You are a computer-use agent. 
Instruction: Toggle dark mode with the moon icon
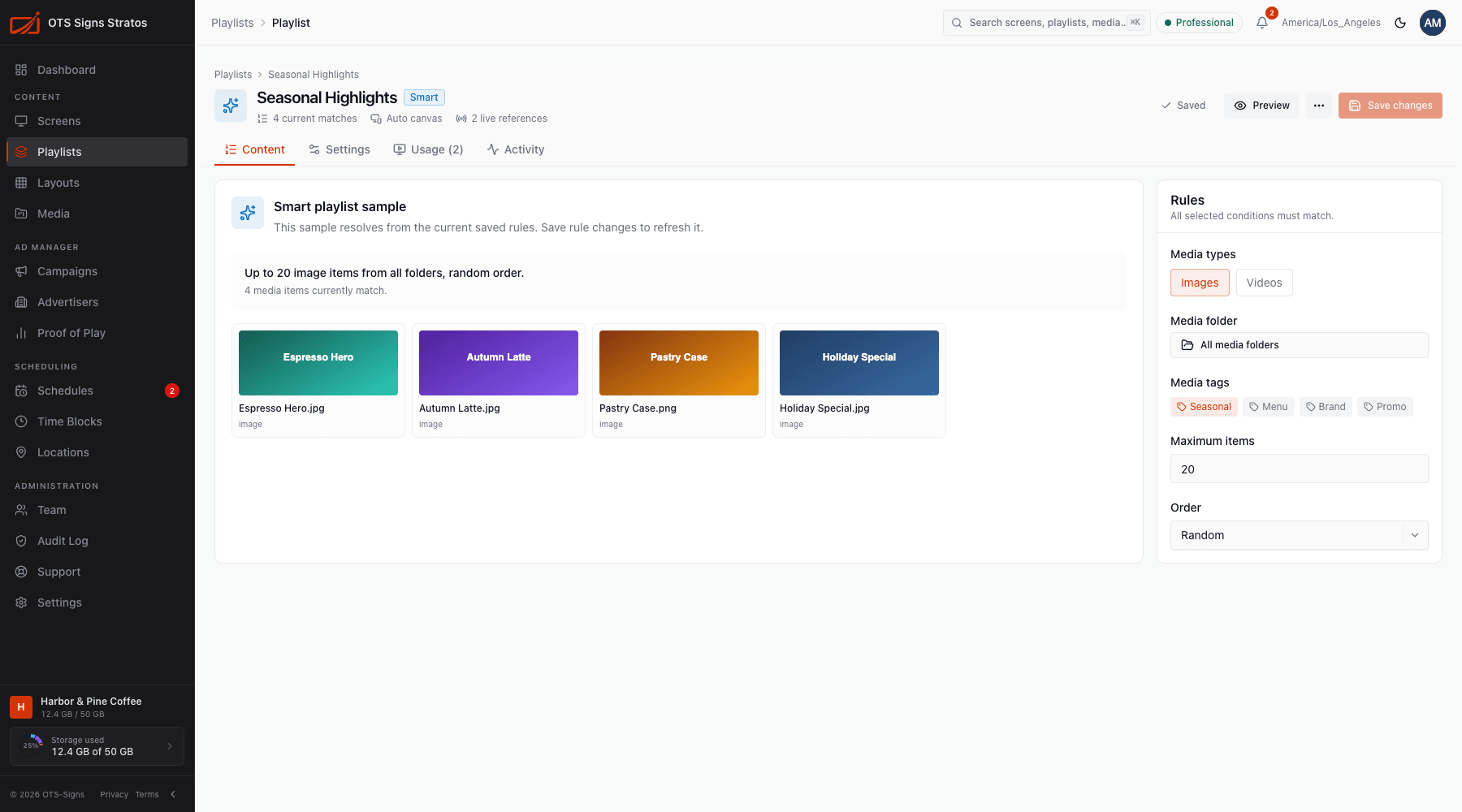[x=1400, y=23]
